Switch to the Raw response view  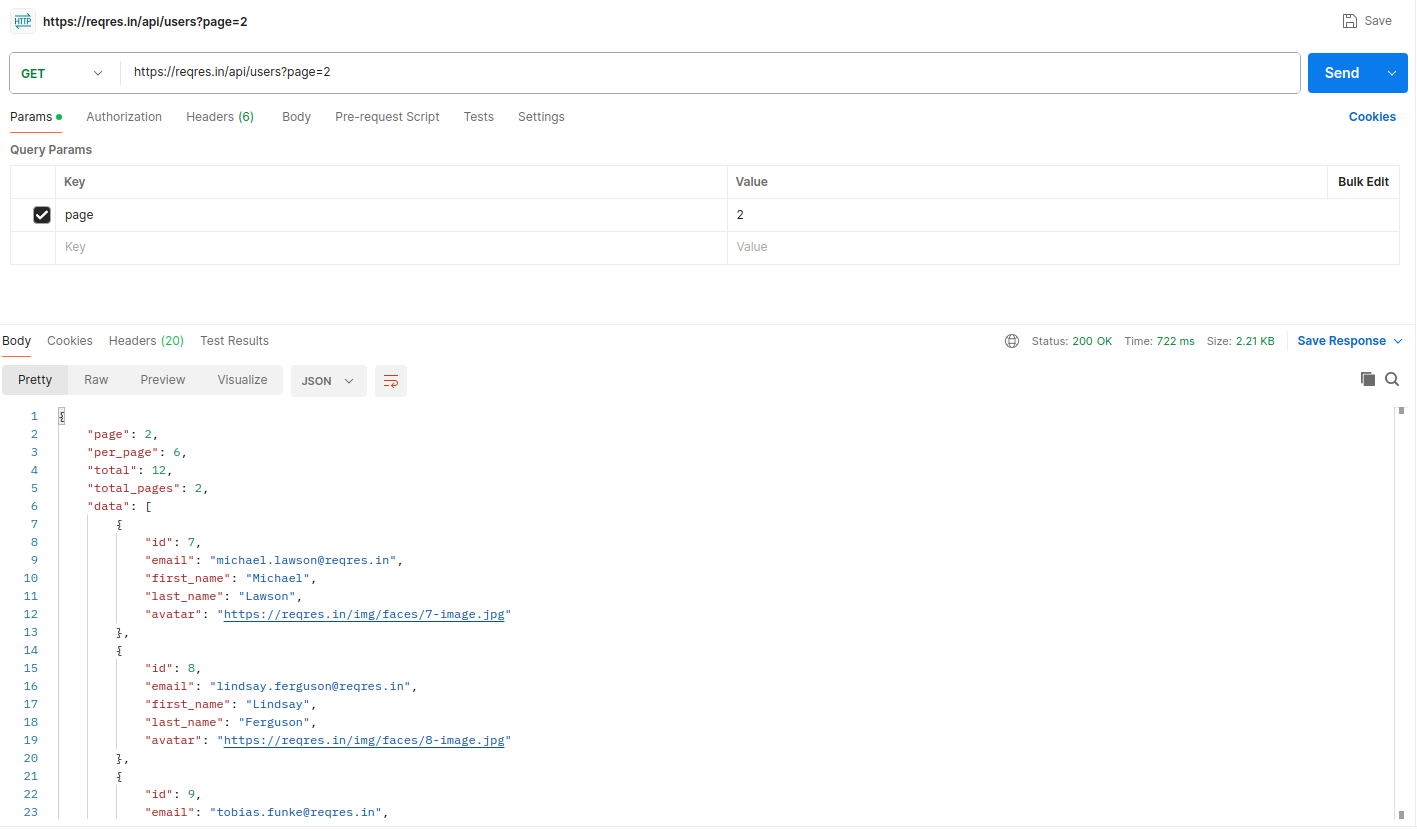[x=95, y=380]
